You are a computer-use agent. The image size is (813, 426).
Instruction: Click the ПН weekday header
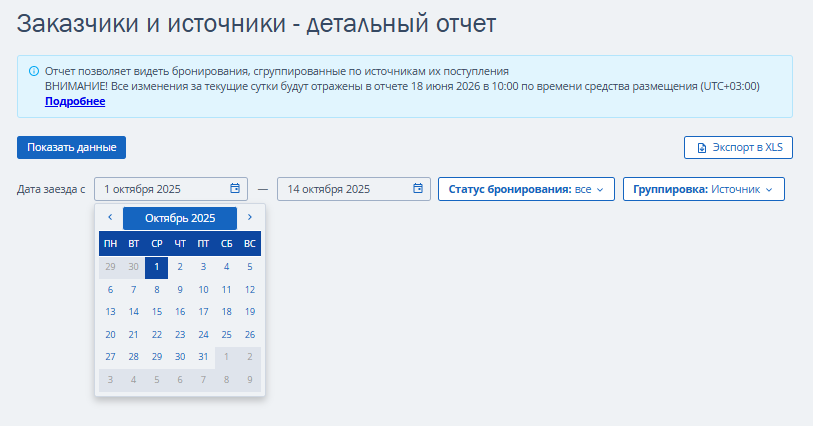110,244
